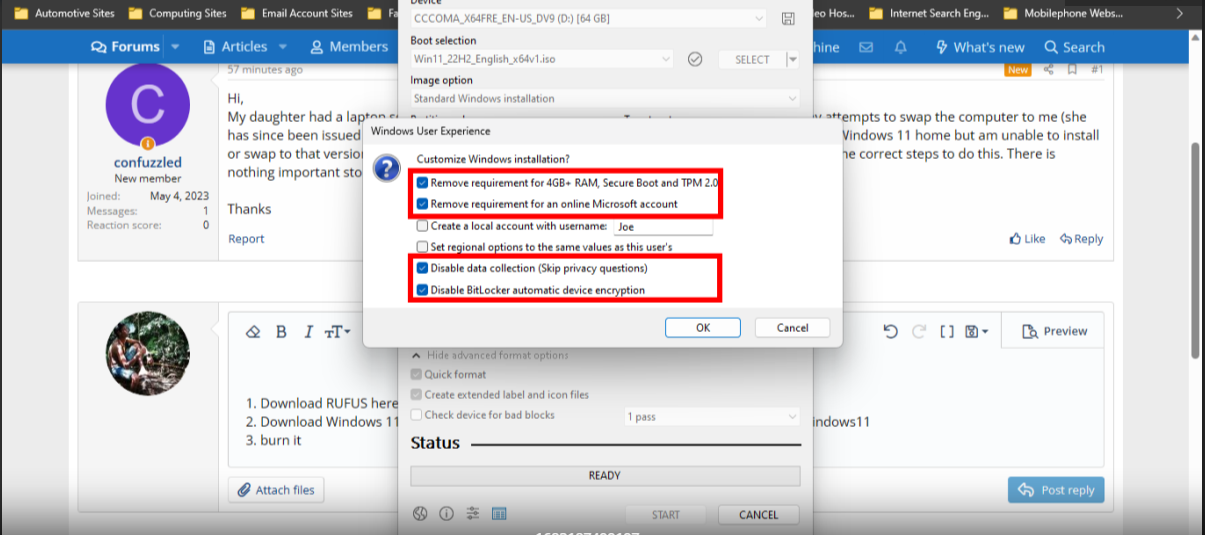Click the eraser remove formatting icon in the editor
The width and height of the screenshot is (1205, 535).
[x=253, y=331]
